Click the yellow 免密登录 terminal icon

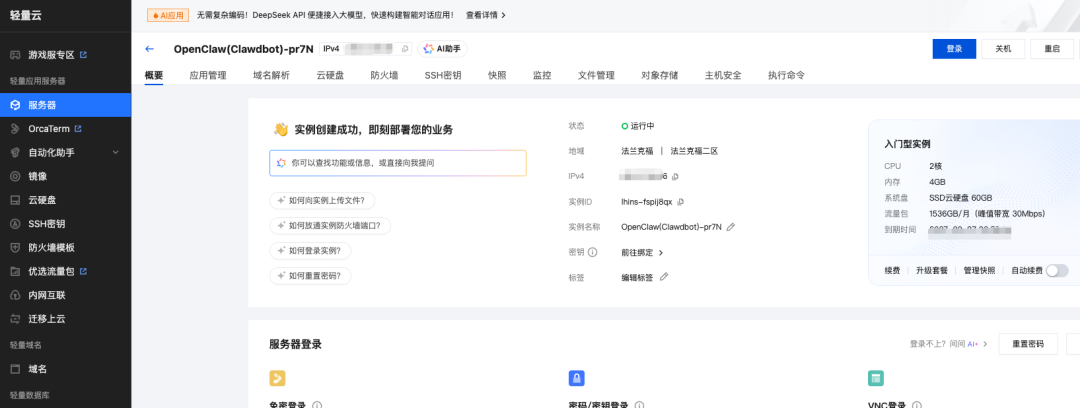tap(278, 378)
